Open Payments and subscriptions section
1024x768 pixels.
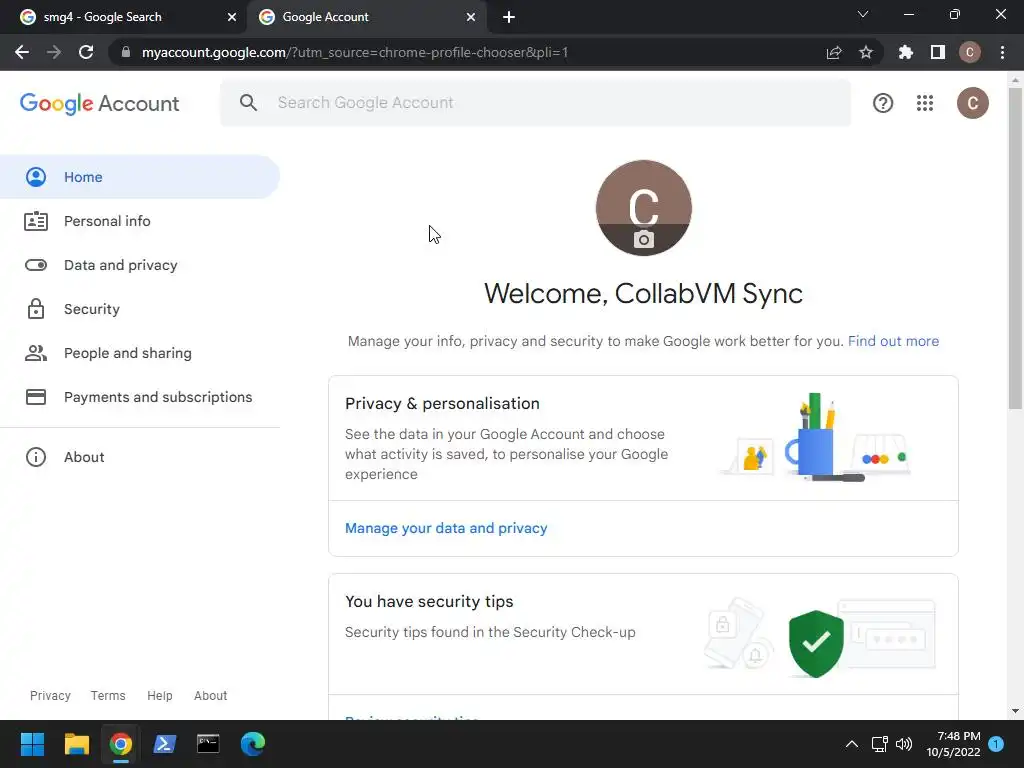click(x=140, y=397)
